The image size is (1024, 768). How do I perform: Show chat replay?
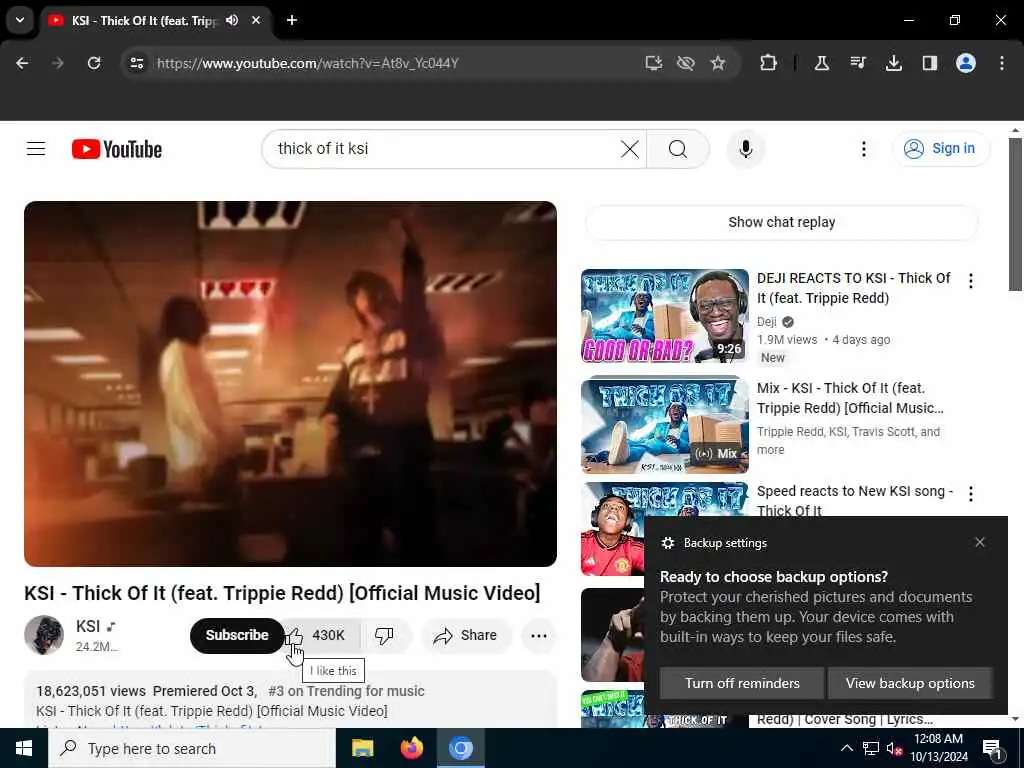tap(782, 222)
